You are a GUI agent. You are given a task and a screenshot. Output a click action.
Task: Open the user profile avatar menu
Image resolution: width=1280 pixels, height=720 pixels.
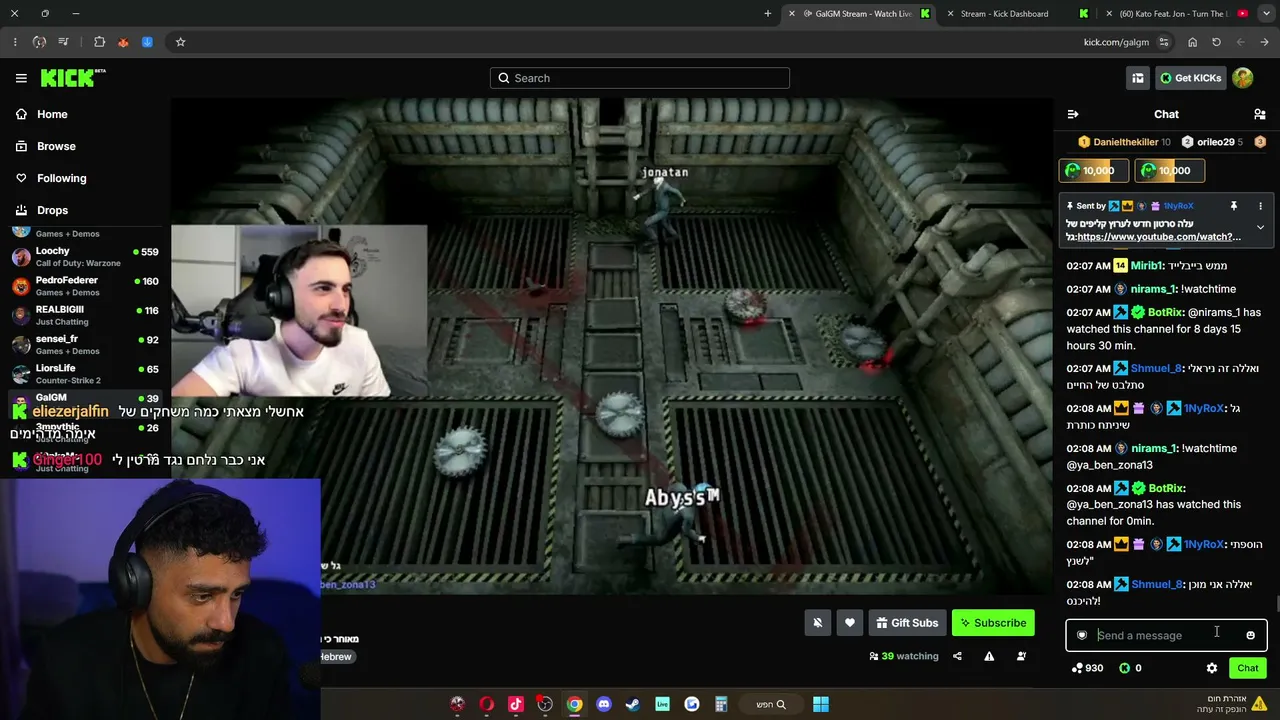[x=1243, y=78]
